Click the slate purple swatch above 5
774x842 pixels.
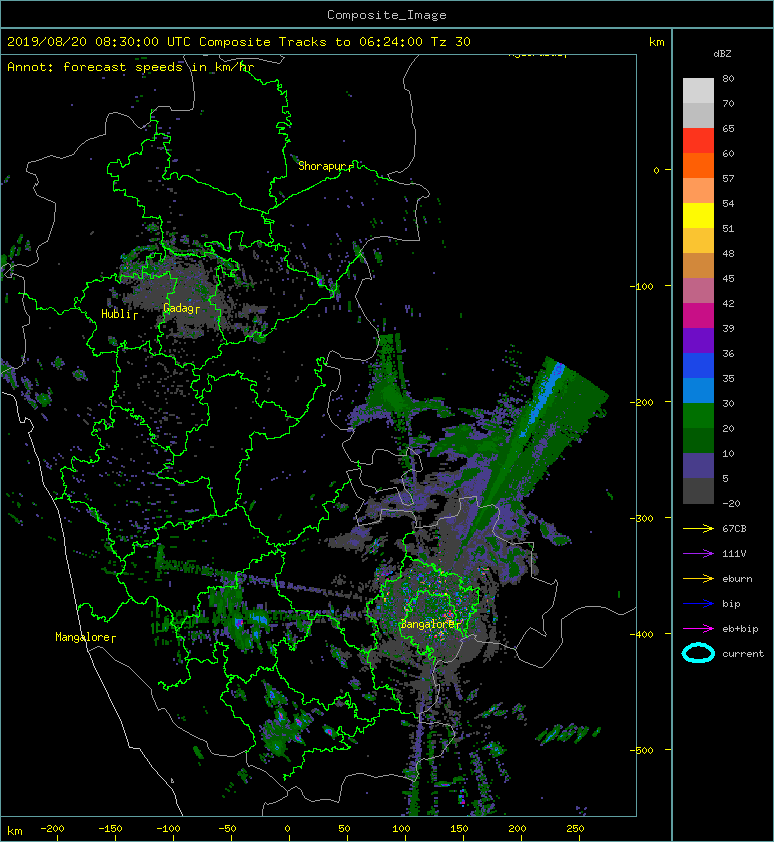698,466
